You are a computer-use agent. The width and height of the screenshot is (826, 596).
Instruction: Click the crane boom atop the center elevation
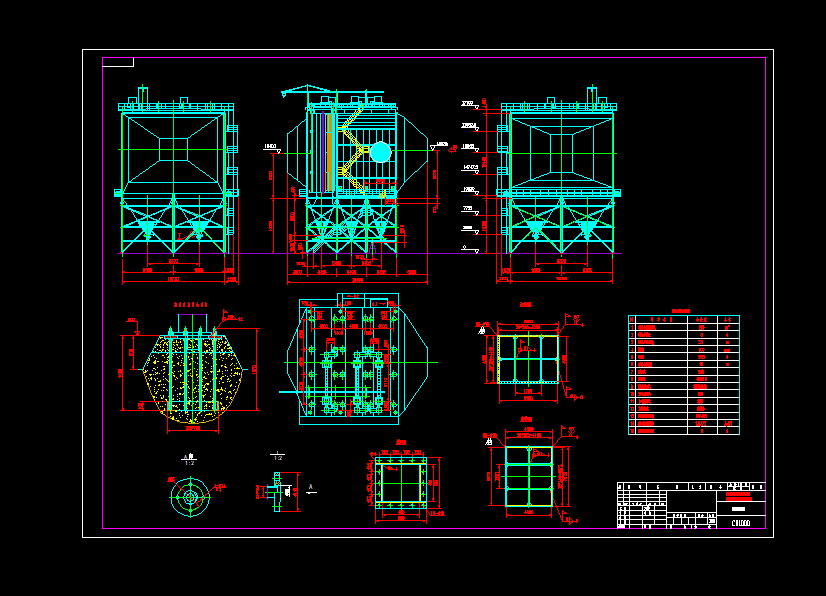click(x=332, y=91)
